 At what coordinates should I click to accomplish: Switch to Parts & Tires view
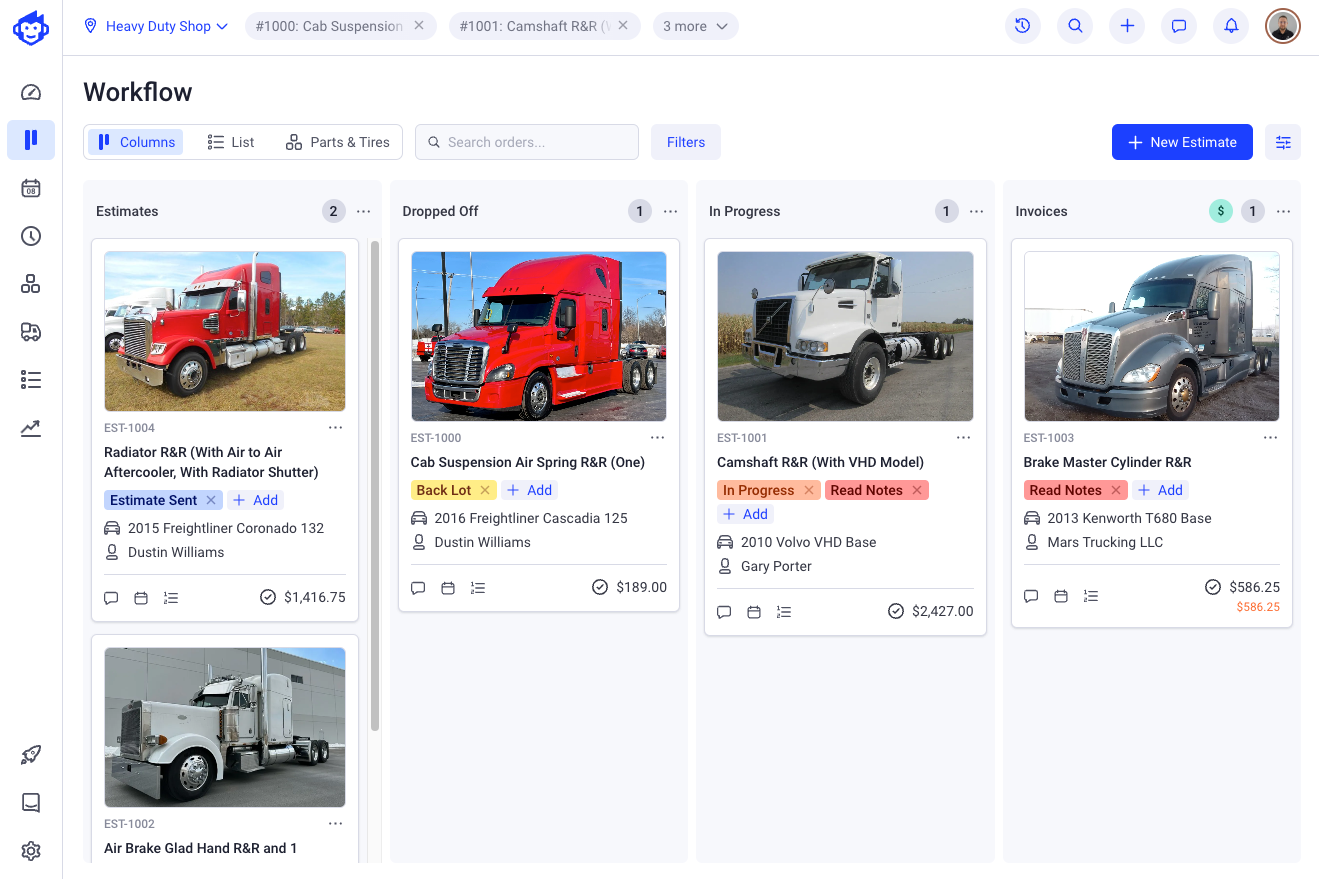click(x=338, y=142)
